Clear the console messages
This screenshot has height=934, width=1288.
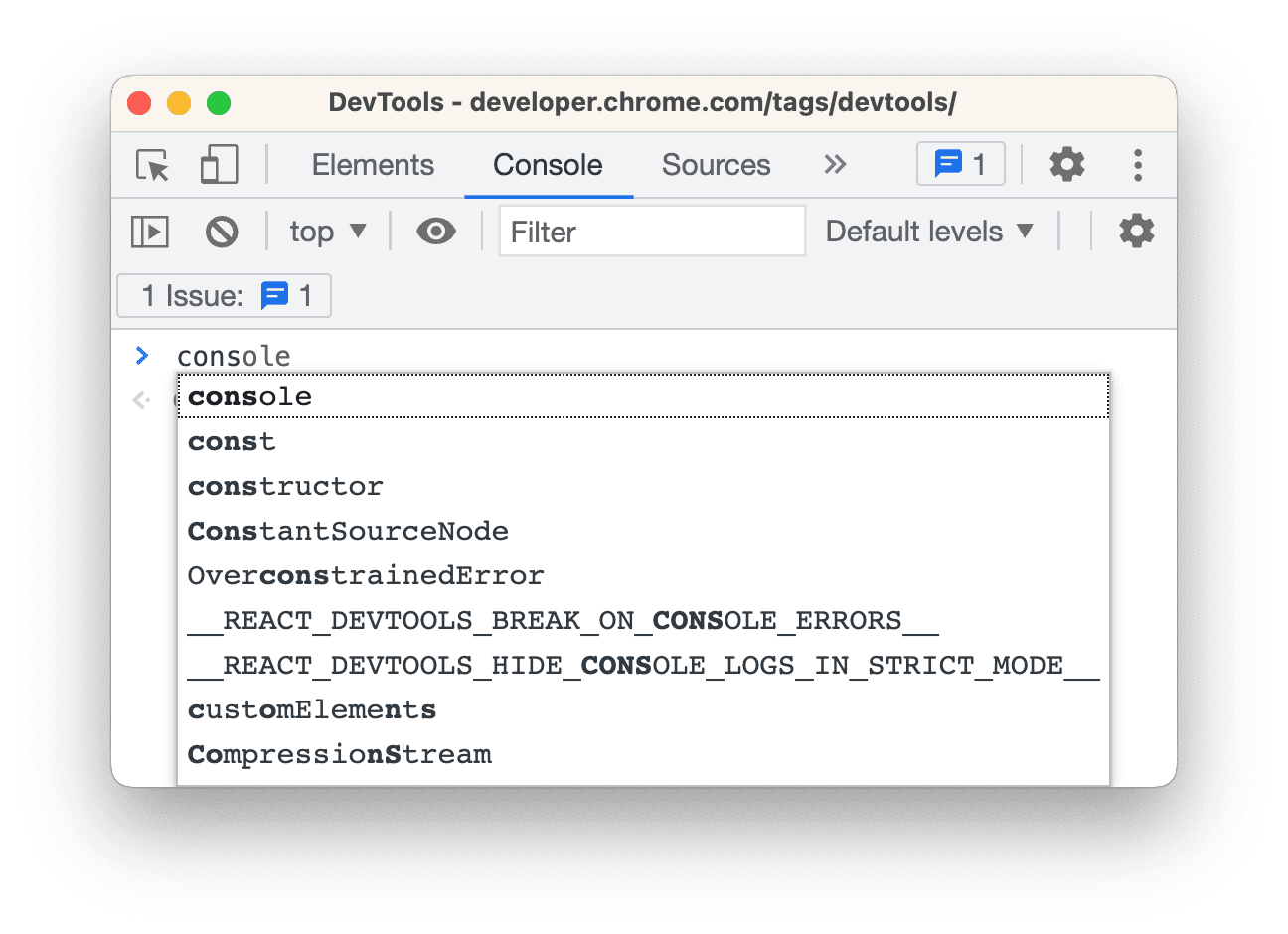point(223,231)
